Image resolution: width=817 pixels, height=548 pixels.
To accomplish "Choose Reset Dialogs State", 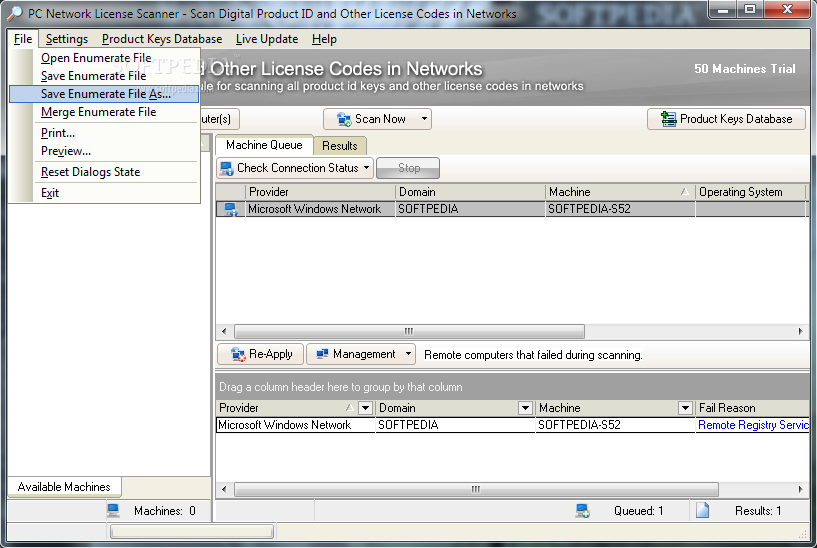I will 104,172.
